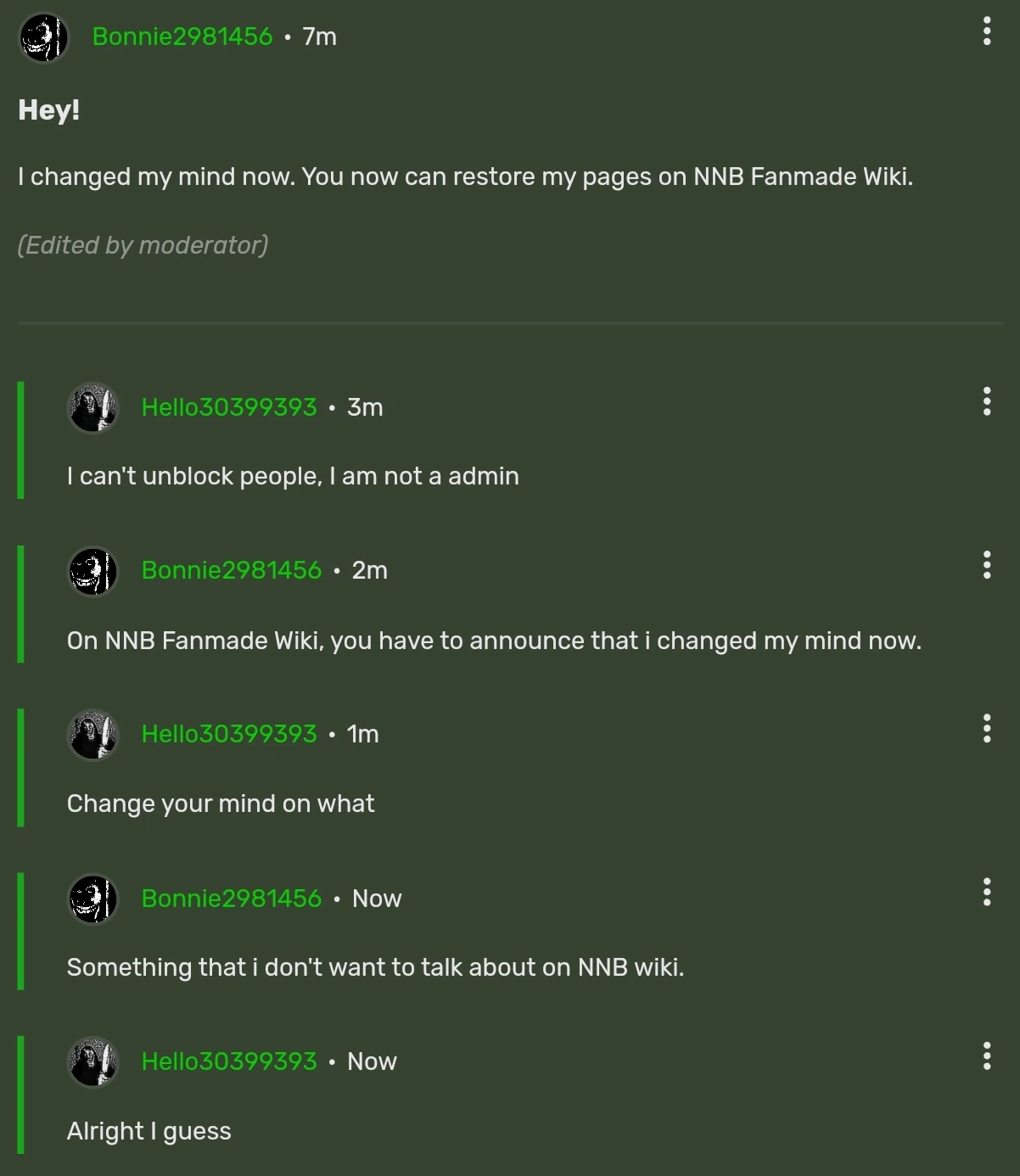Visit Hello30399393's profile from the 1m reply
Image resolution: width=1020 pixels, height=1176 pixels.
click(x=229, y=734)
